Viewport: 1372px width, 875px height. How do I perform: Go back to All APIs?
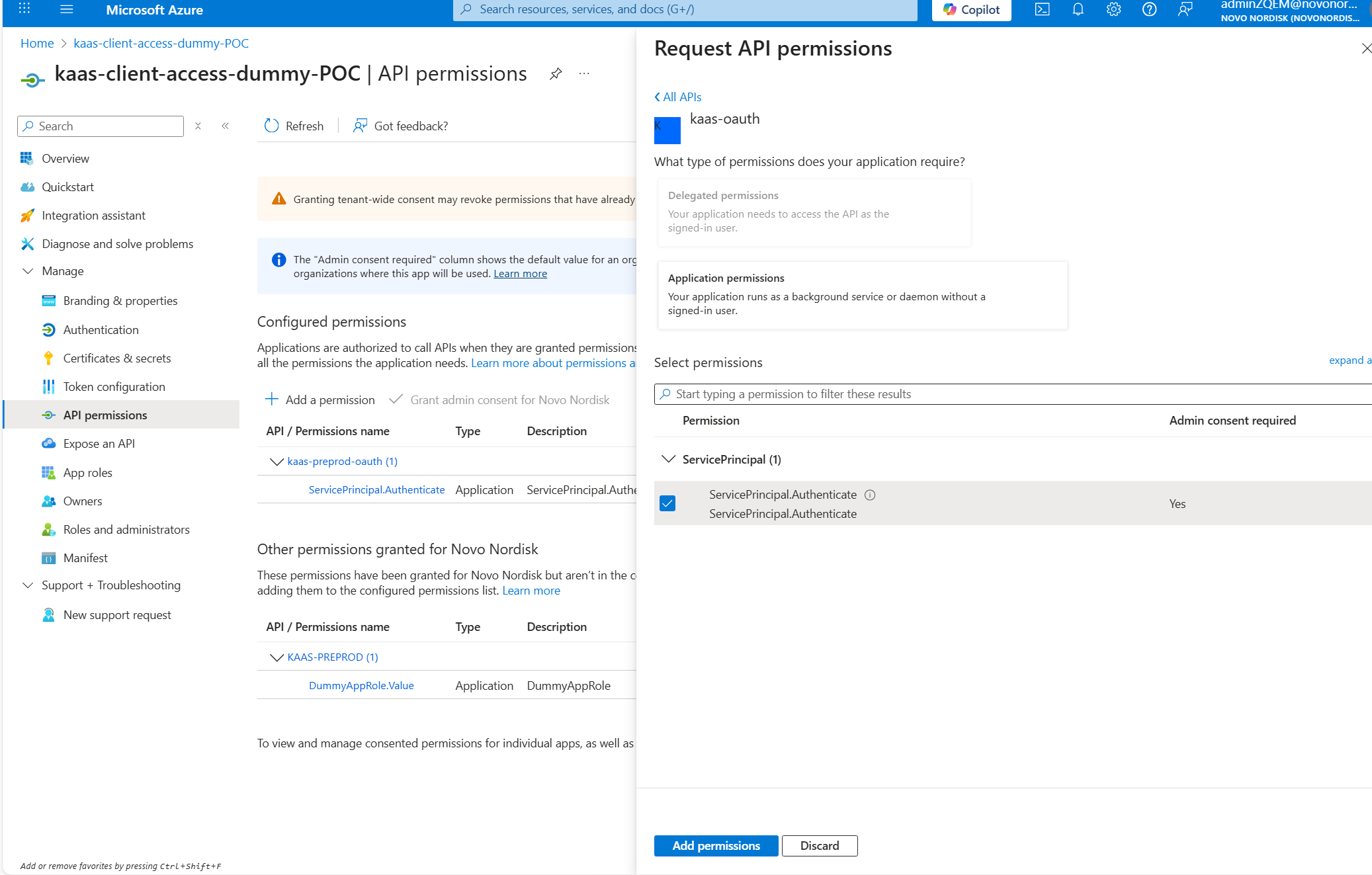pos(678,97)
